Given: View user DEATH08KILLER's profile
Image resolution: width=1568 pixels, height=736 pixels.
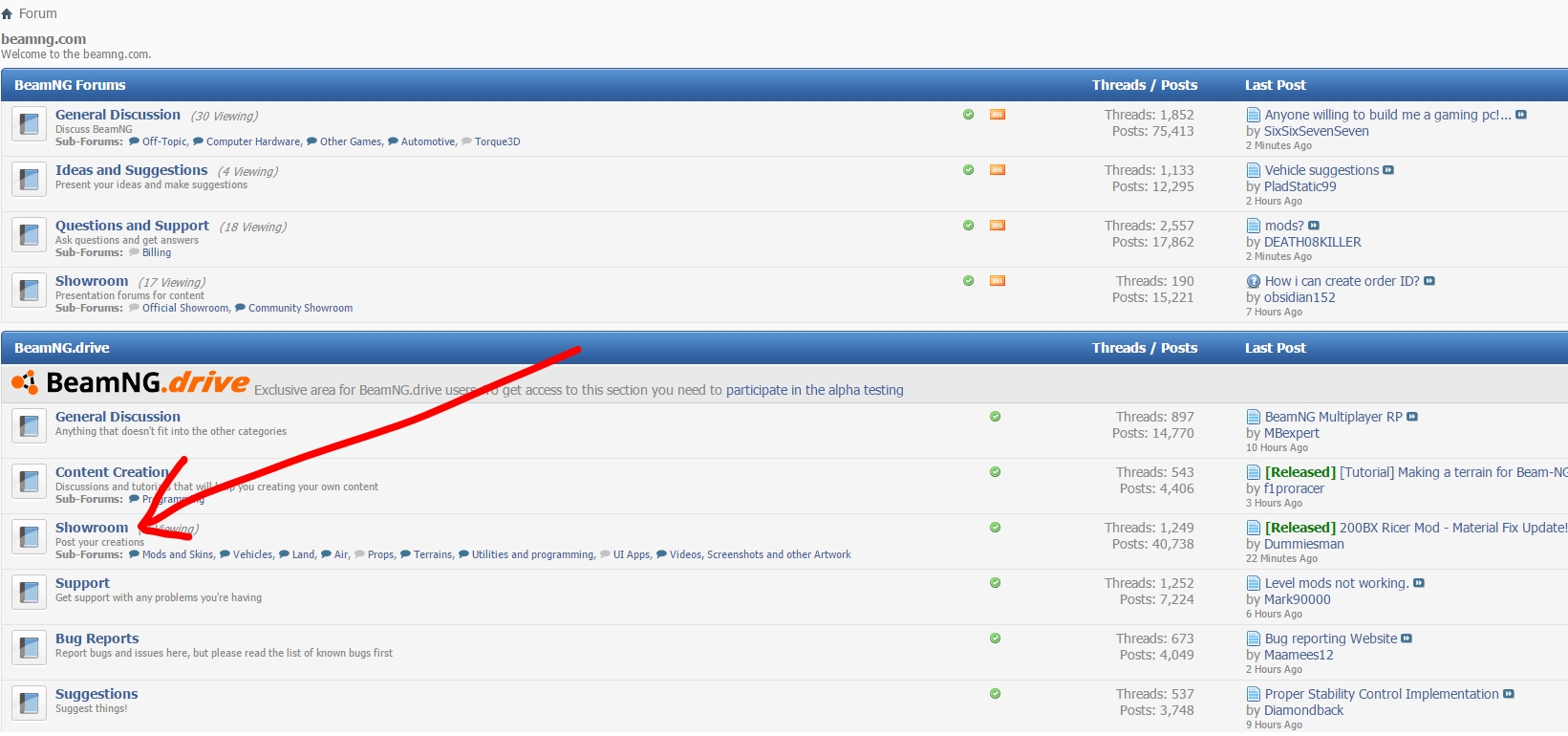Looking at the screenshot, I should coord(1313,242).
